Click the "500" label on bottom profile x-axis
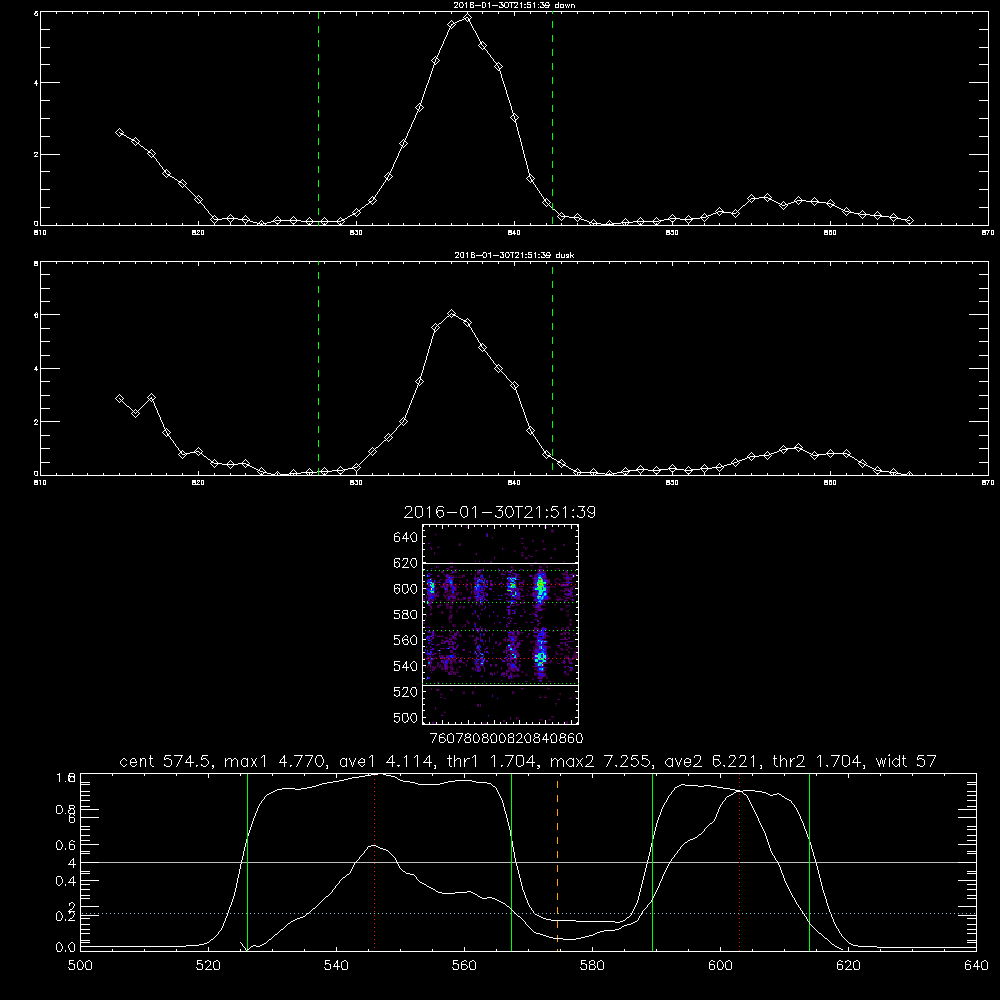This screenshot has width=1000, height=1000. [x=80, y=966]
